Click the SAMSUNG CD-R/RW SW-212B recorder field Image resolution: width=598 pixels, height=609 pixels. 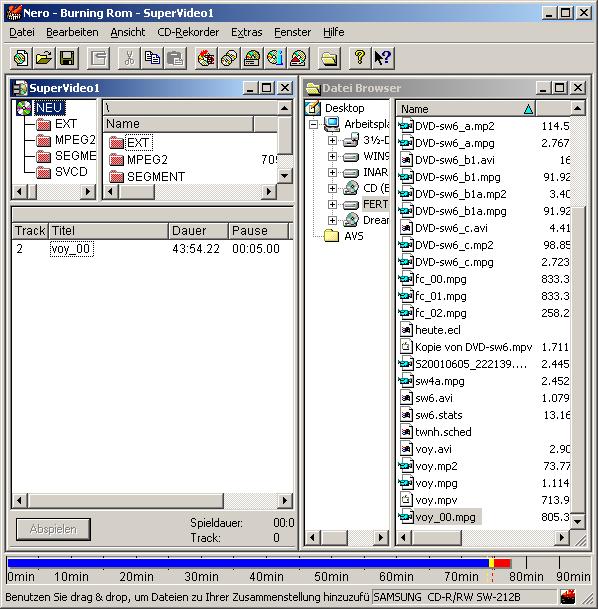464,597
